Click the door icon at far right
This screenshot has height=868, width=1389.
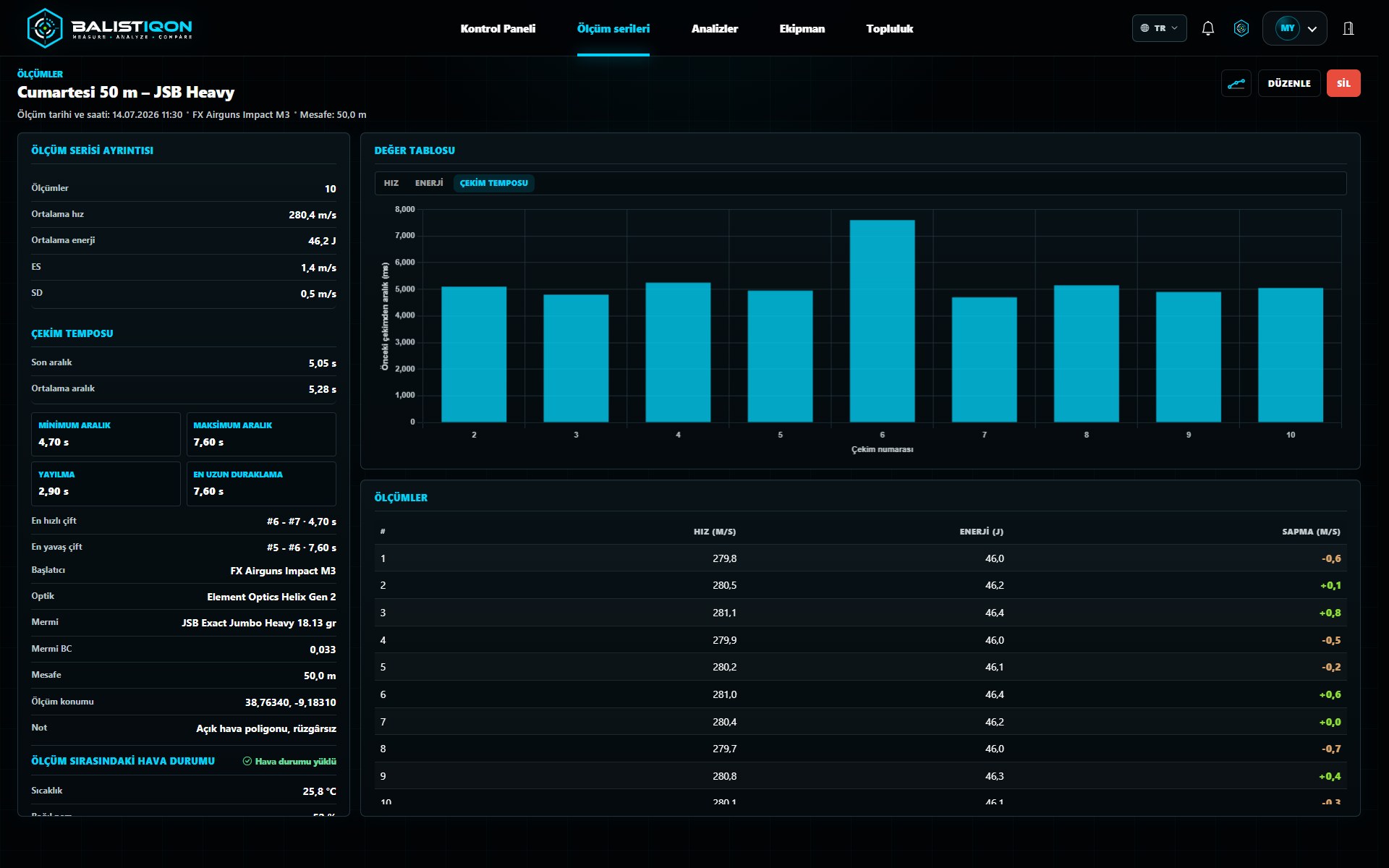pos(1348,28)
